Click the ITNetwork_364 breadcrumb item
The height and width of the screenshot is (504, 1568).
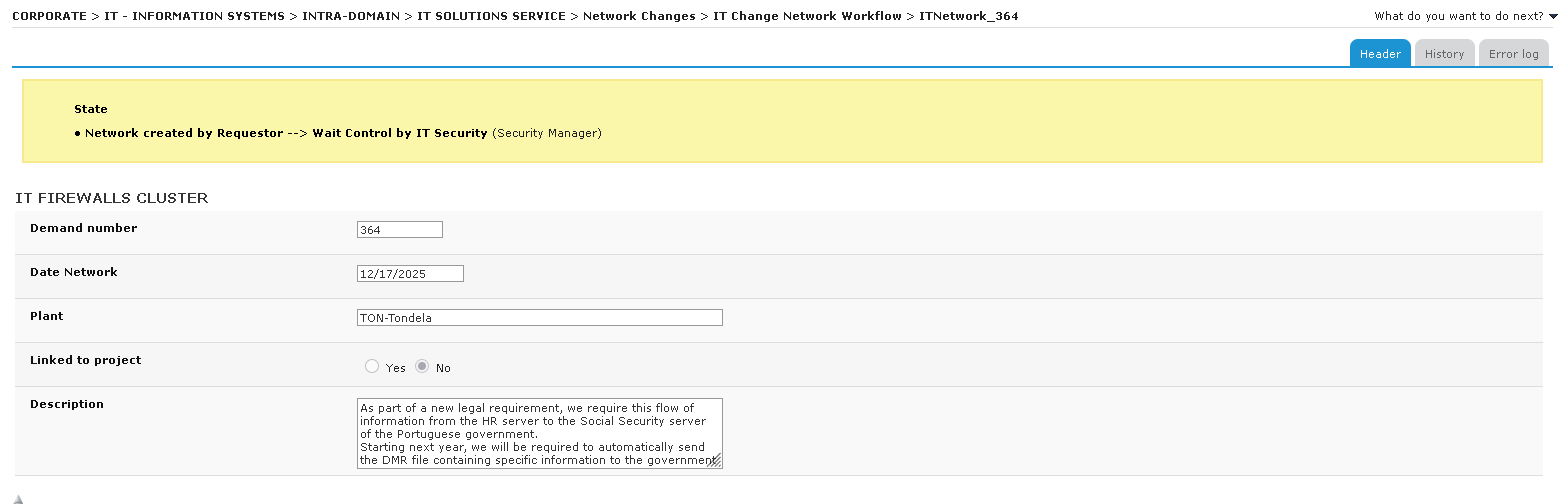point(968,16)
